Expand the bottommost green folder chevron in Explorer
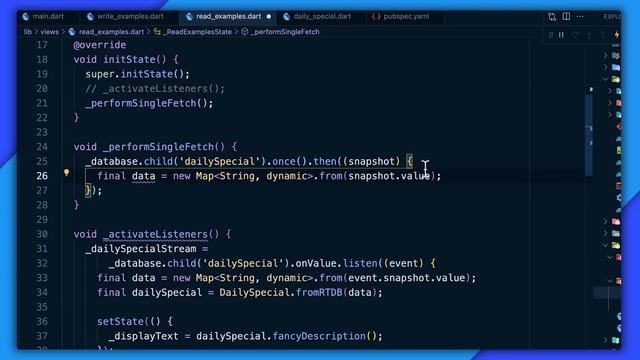 click(x=605, y=340)
